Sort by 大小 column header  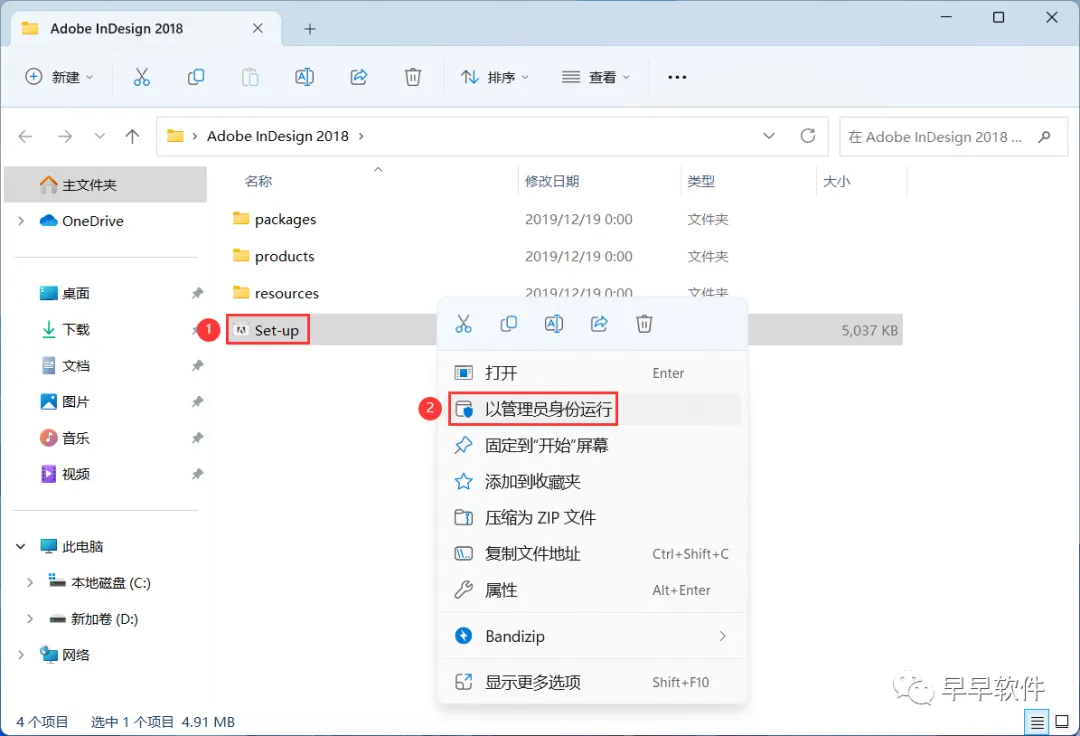pyautogui.click(x=836, y=181)
